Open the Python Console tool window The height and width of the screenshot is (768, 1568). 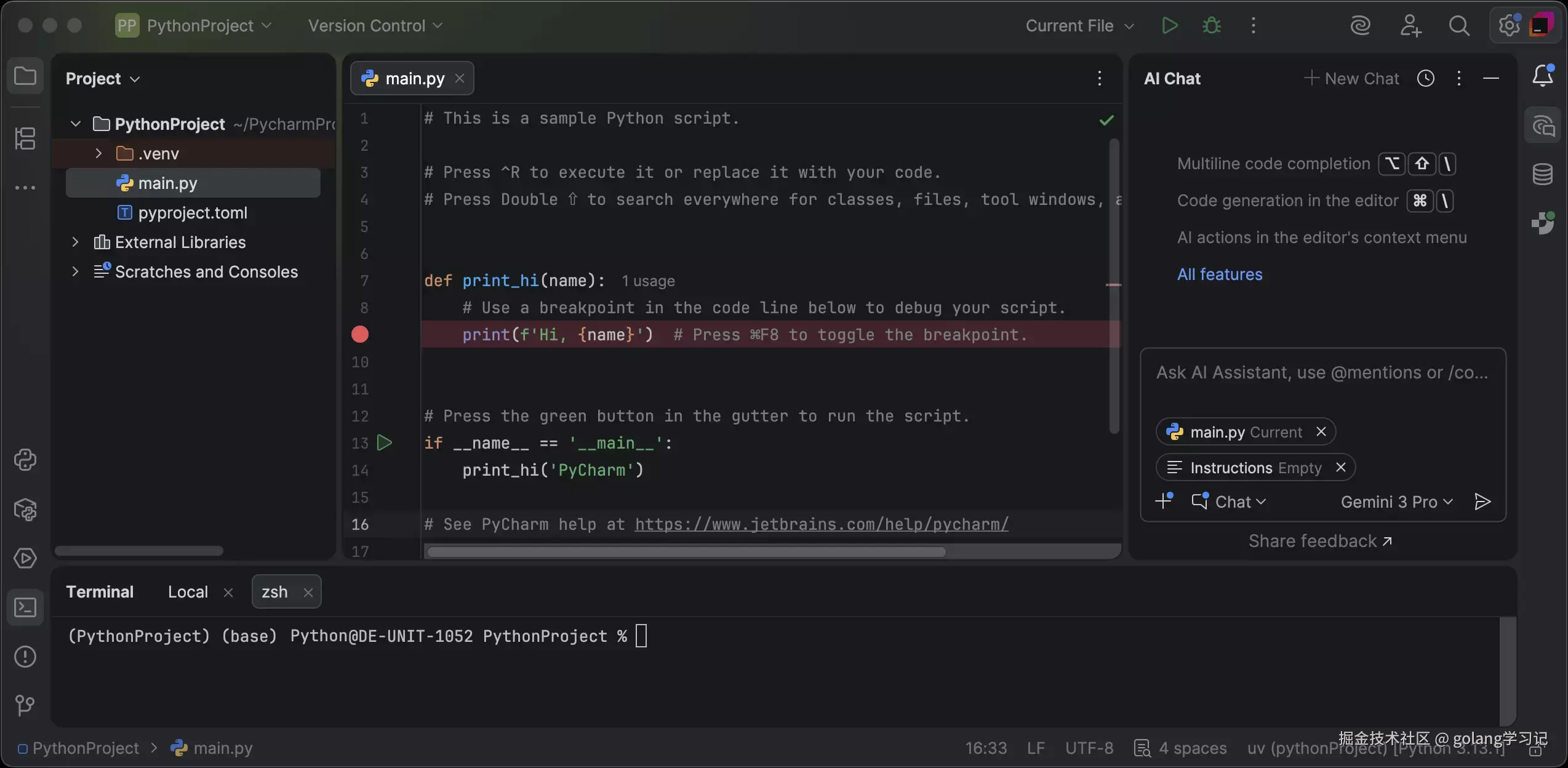point(25,460)
